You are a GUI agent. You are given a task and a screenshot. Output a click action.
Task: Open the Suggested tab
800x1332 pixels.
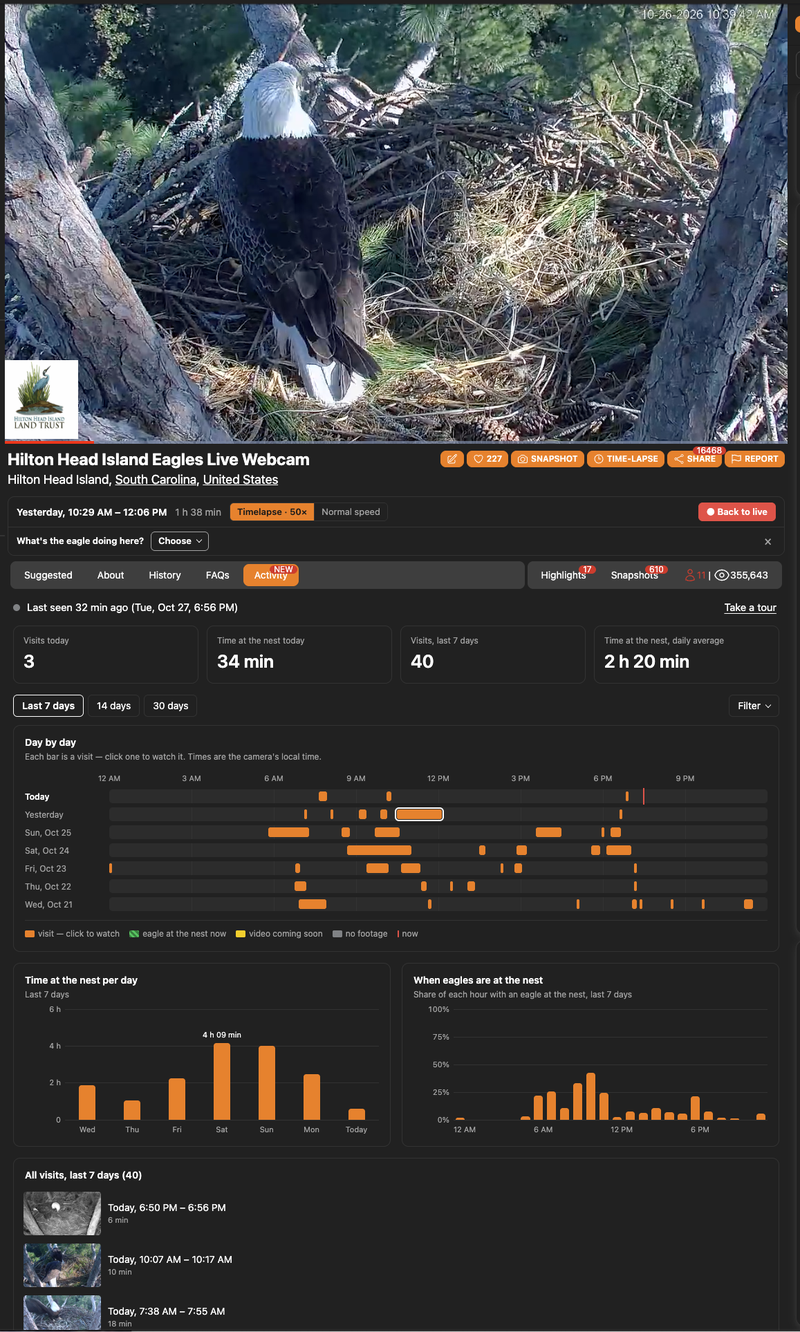coord(48,575)
